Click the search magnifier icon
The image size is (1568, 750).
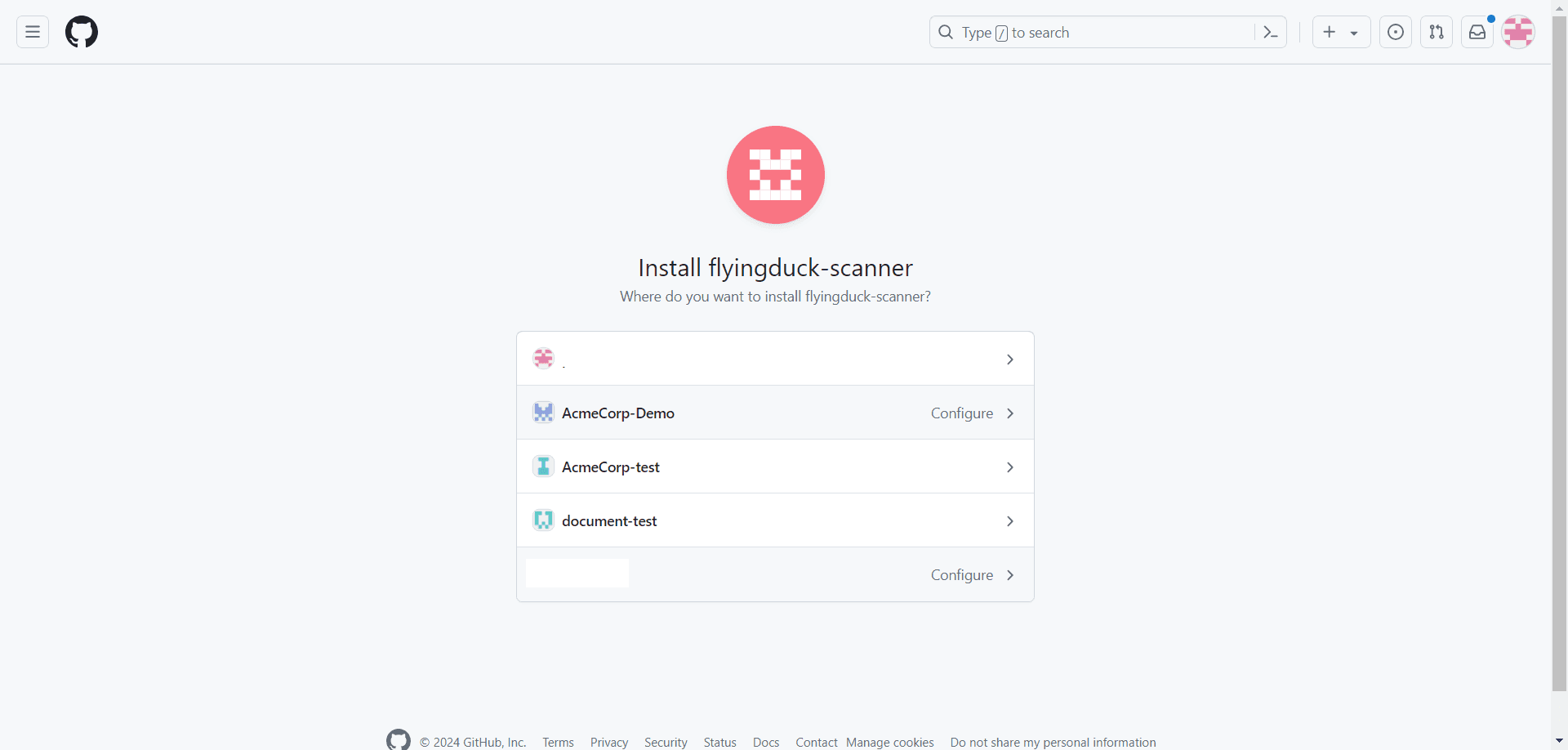point(946,32)
